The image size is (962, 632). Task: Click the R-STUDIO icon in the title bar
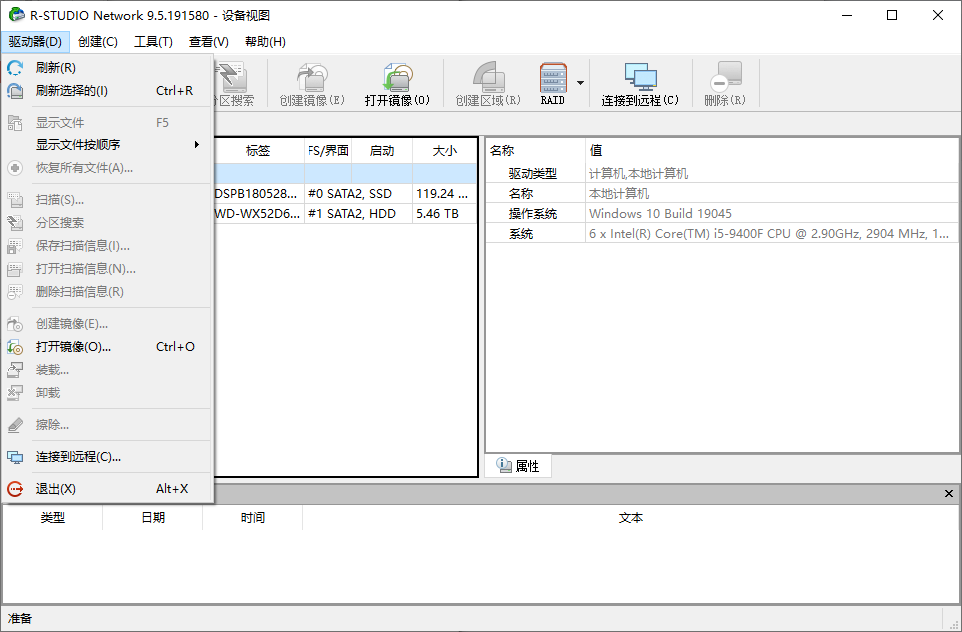click(x=14, y=15)
